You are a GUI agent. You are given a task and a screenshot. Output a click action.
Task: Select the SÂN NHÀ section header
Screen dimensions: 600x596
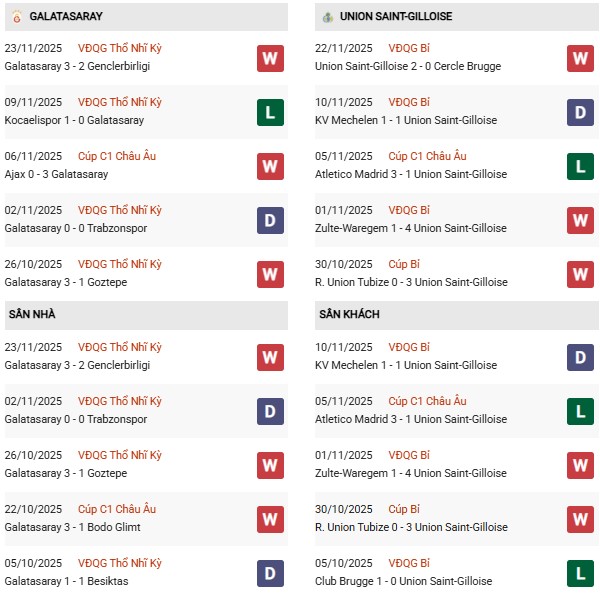click(x=32, y=314)
